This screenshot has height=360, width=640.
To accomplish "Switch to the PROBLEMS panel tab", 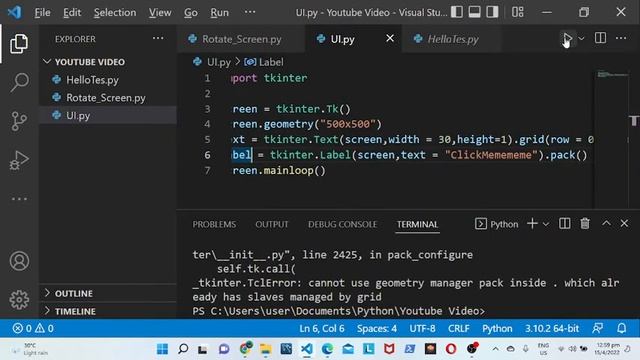I will [214, 224].
